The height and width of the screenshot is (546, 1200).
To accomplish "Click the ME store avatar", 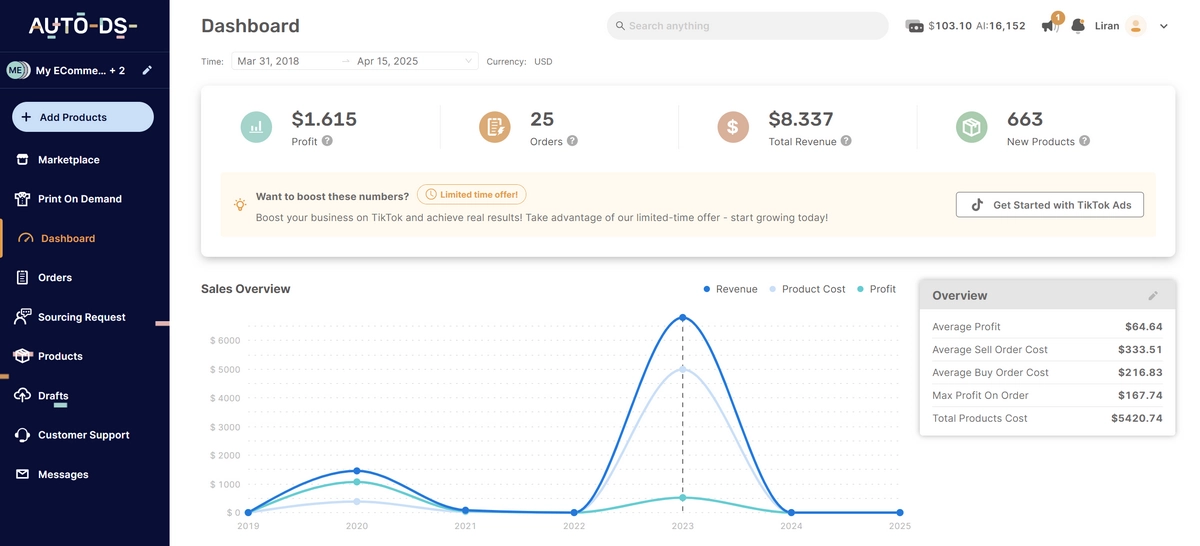I will click(x=17, y=70).
